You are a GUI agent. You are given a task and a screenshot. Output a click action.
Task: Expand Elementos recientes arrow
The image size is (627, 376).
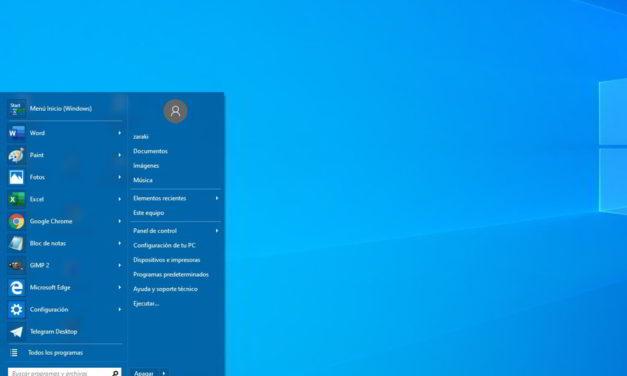point(217,198)
